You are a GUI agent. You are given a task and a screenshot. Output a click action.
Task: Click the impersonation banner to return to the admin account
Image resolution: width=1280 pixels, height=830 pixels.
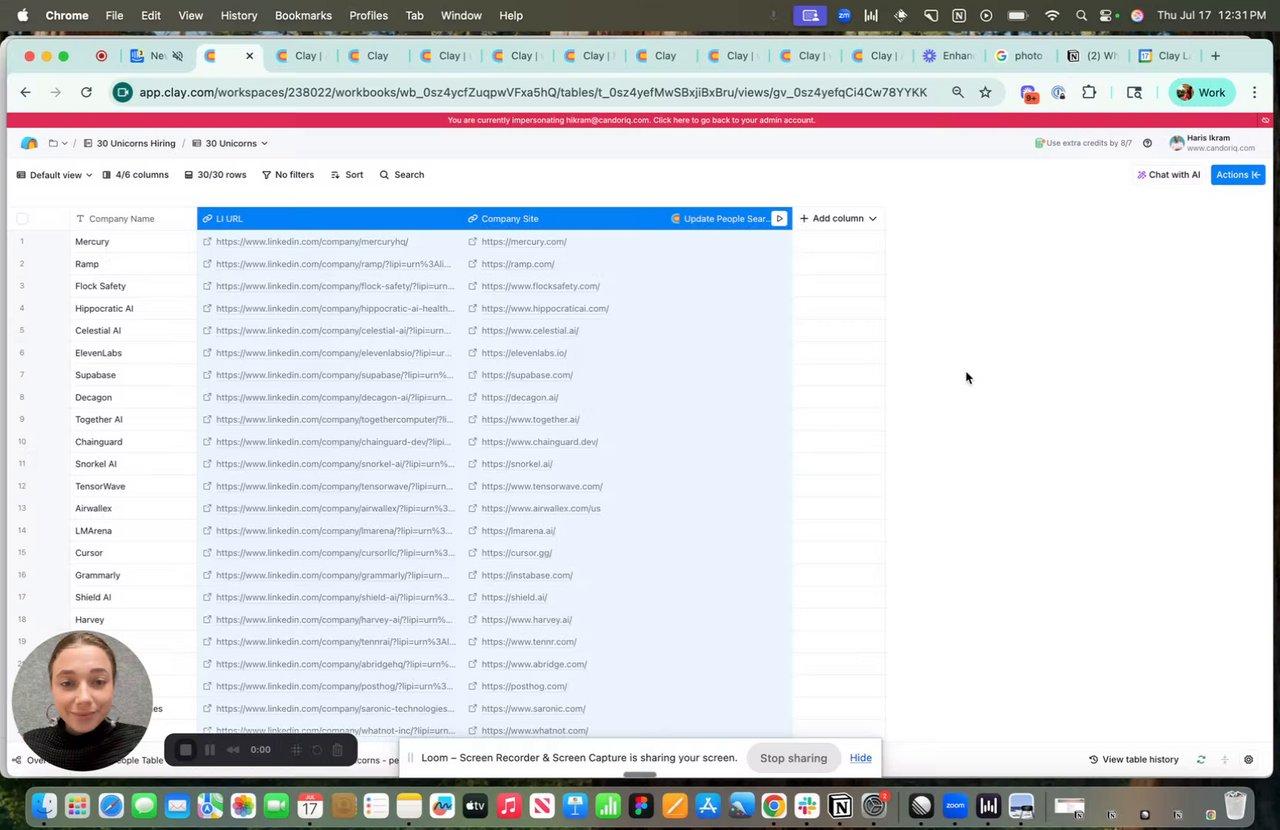click(x=632, y=120)
